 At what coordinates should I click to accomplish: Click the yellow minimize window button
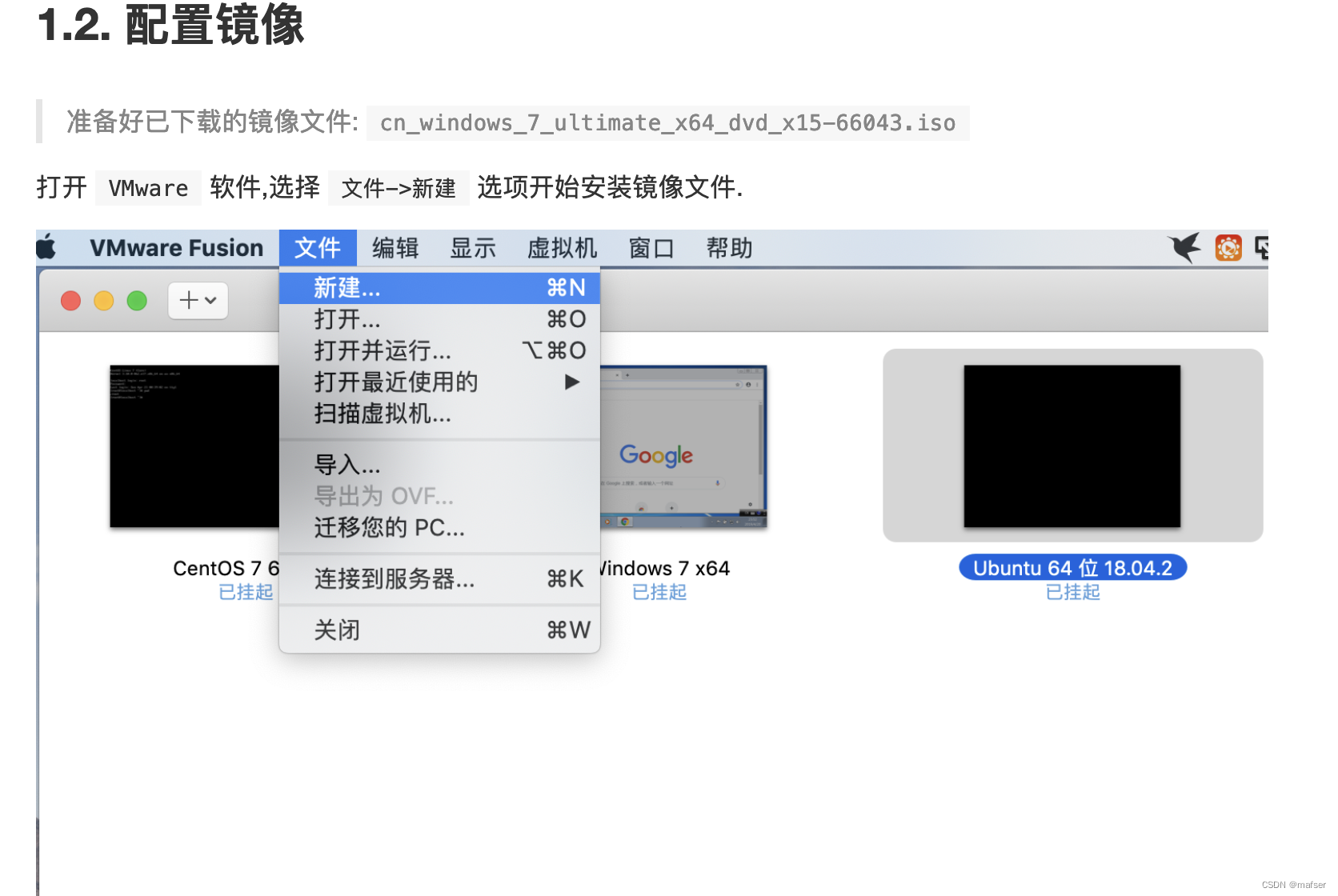click(x=104, y=301)
